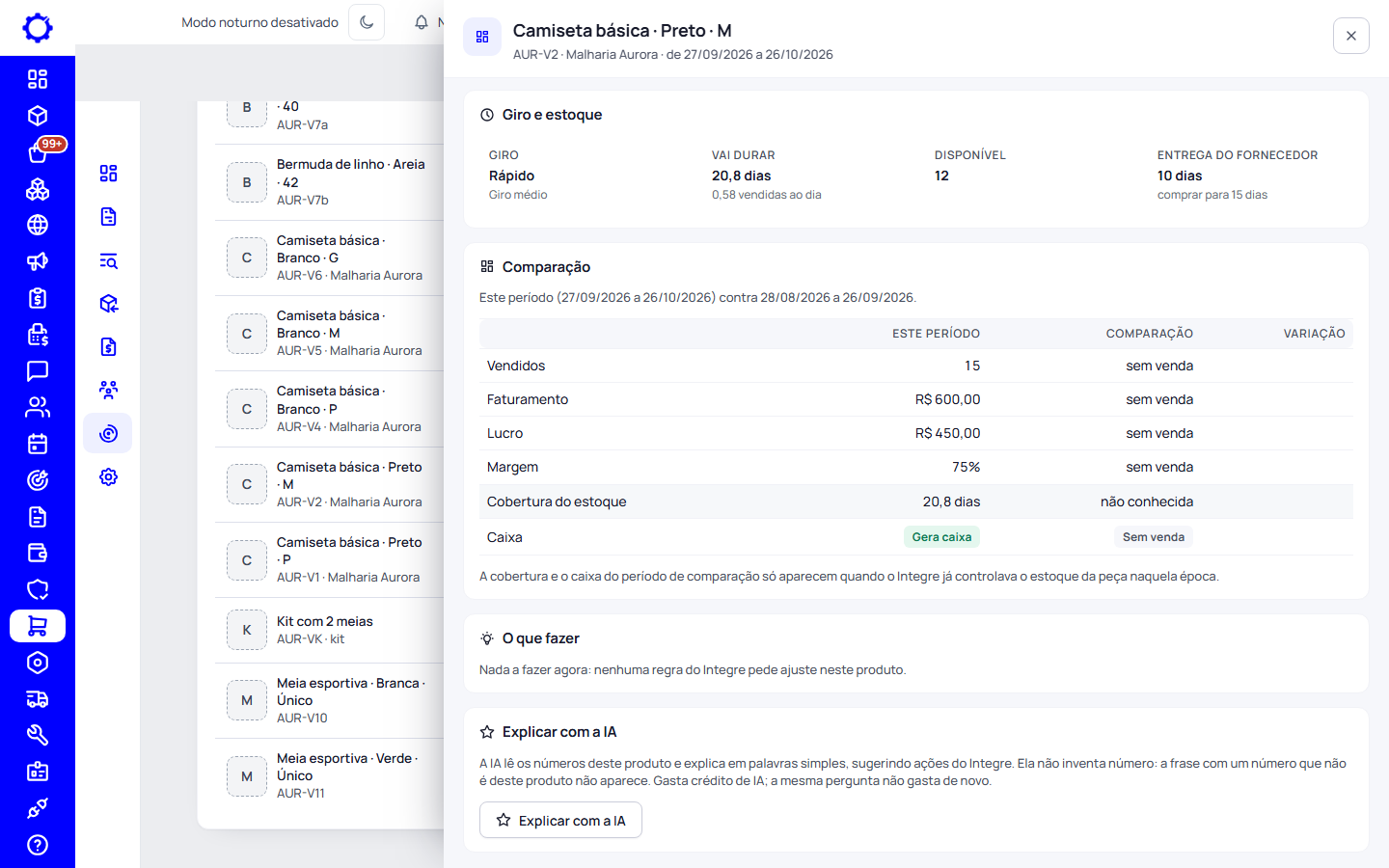This screenshot has width=1389, height=868.
Task: Click the 'ESTE PERÍODO' column header
Action: (x=936, y=334)
